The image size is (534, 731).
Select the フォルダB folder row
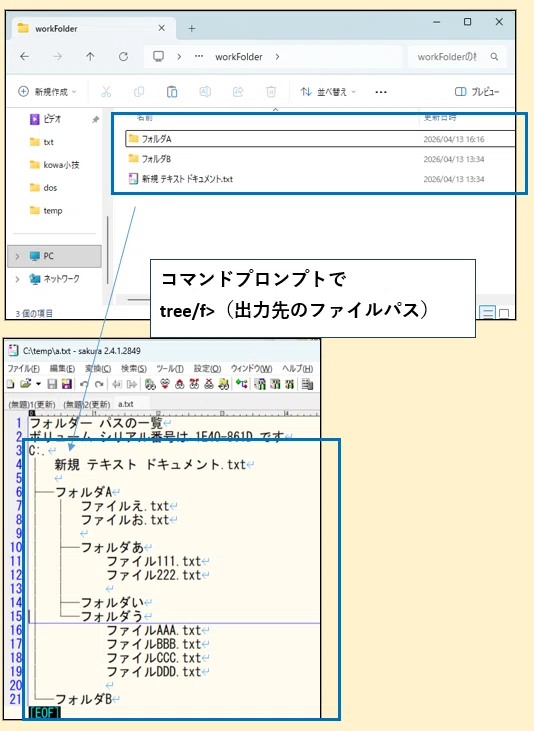320,159
